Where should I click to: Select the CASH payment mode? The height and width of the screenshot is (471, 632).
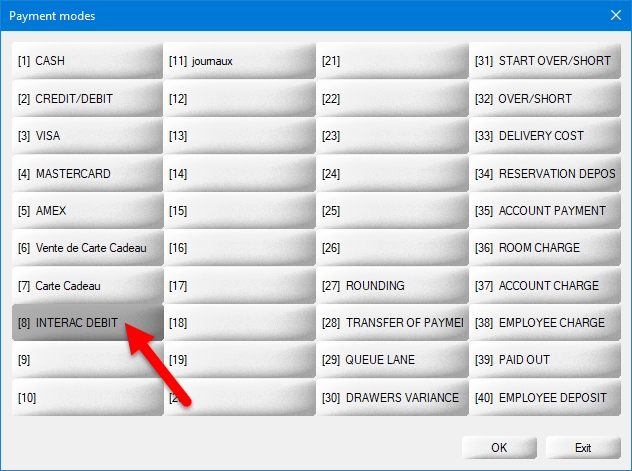click(x=87, y=61)
